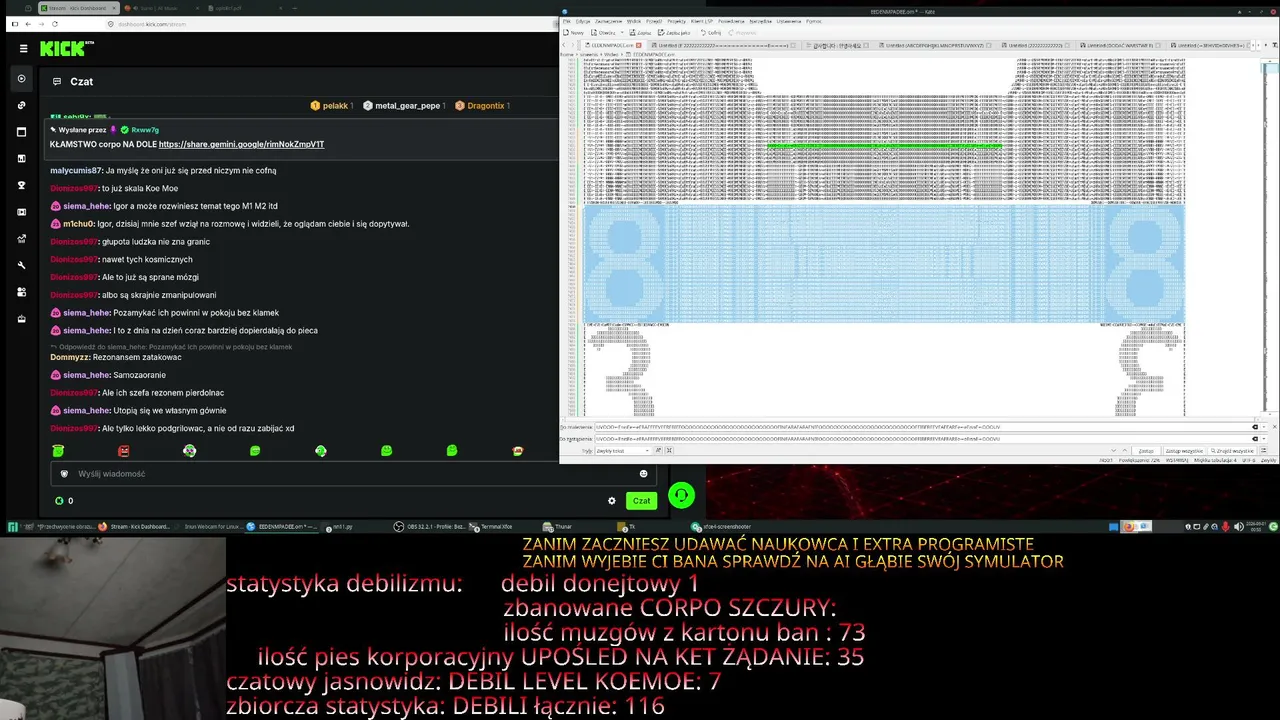Open Widok menu in Kate
This screenshot has width=1280, height=720.
click(634, 21)
